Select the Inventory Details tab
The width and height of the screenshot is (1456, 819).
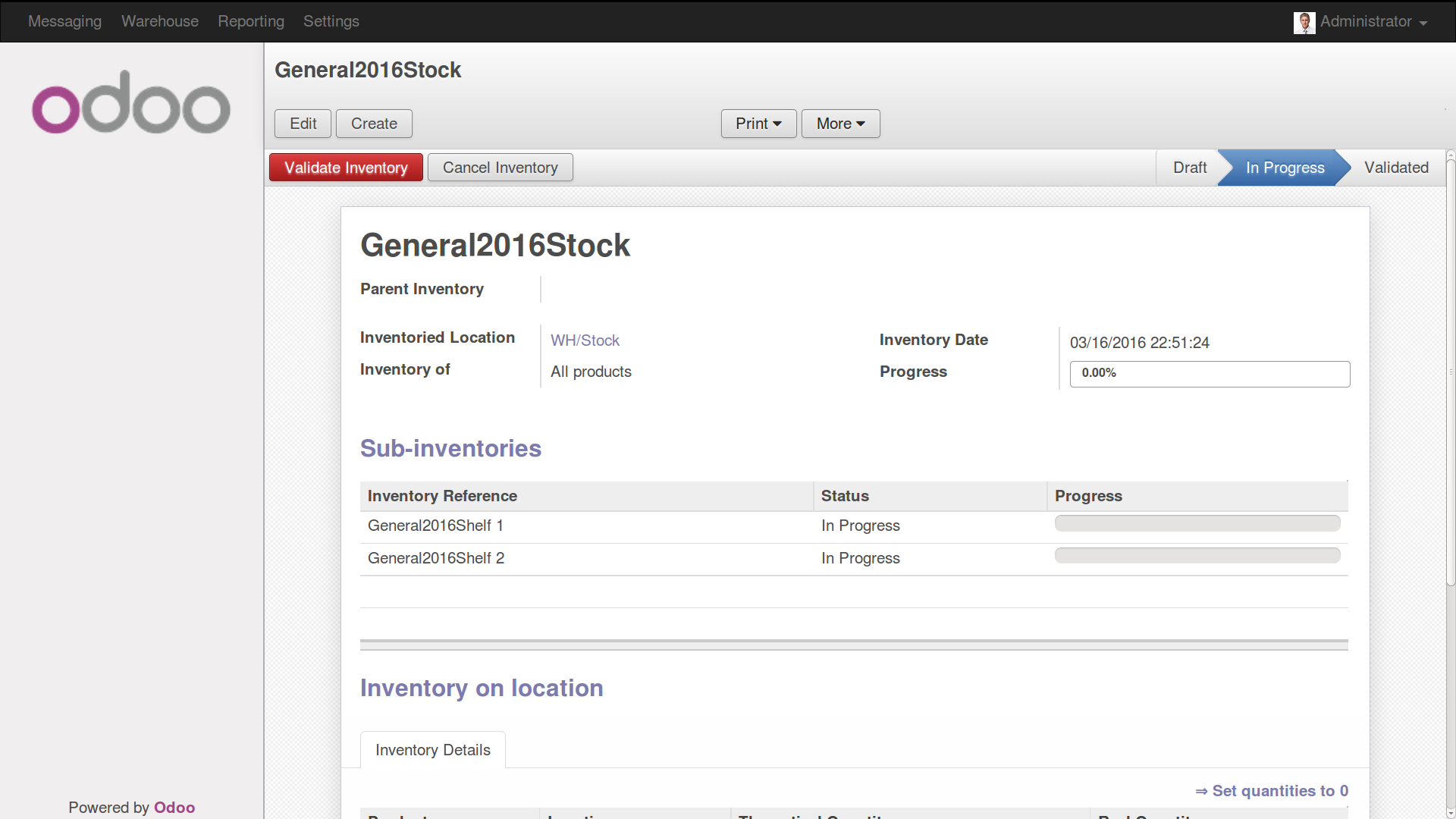pos(432,750)
